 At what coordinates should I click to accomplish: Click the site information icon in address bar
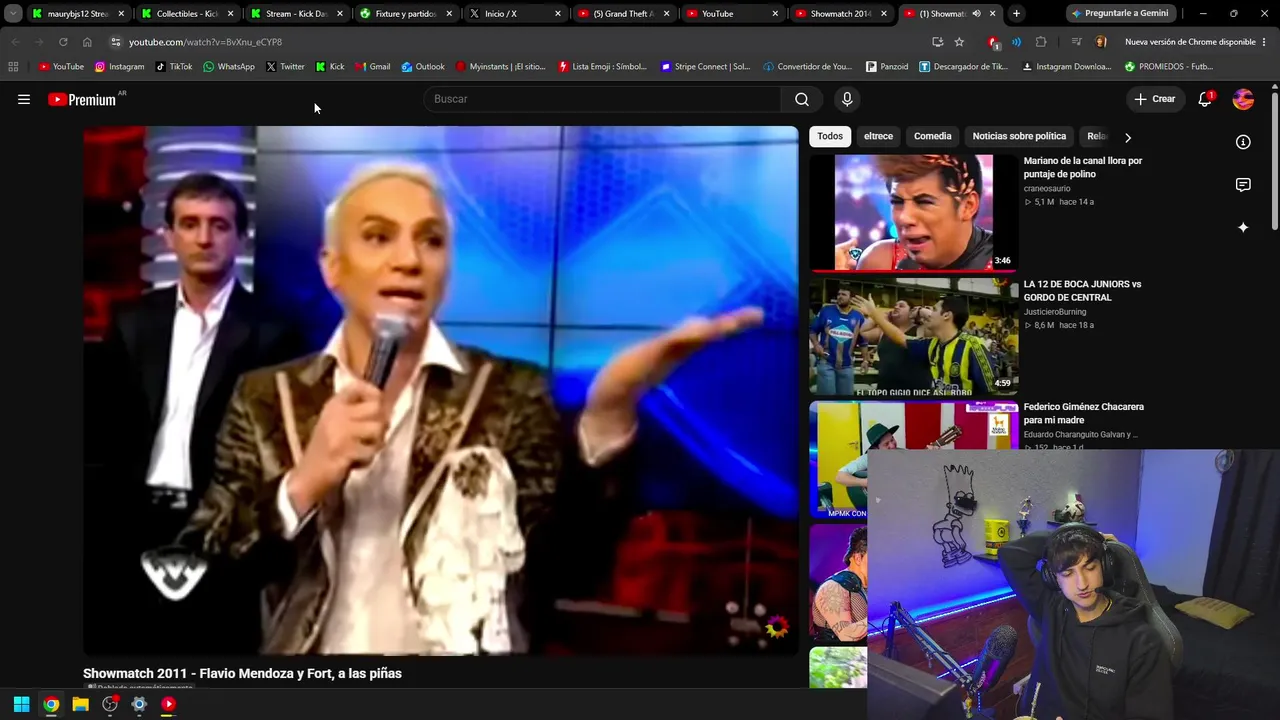(116, 42)
